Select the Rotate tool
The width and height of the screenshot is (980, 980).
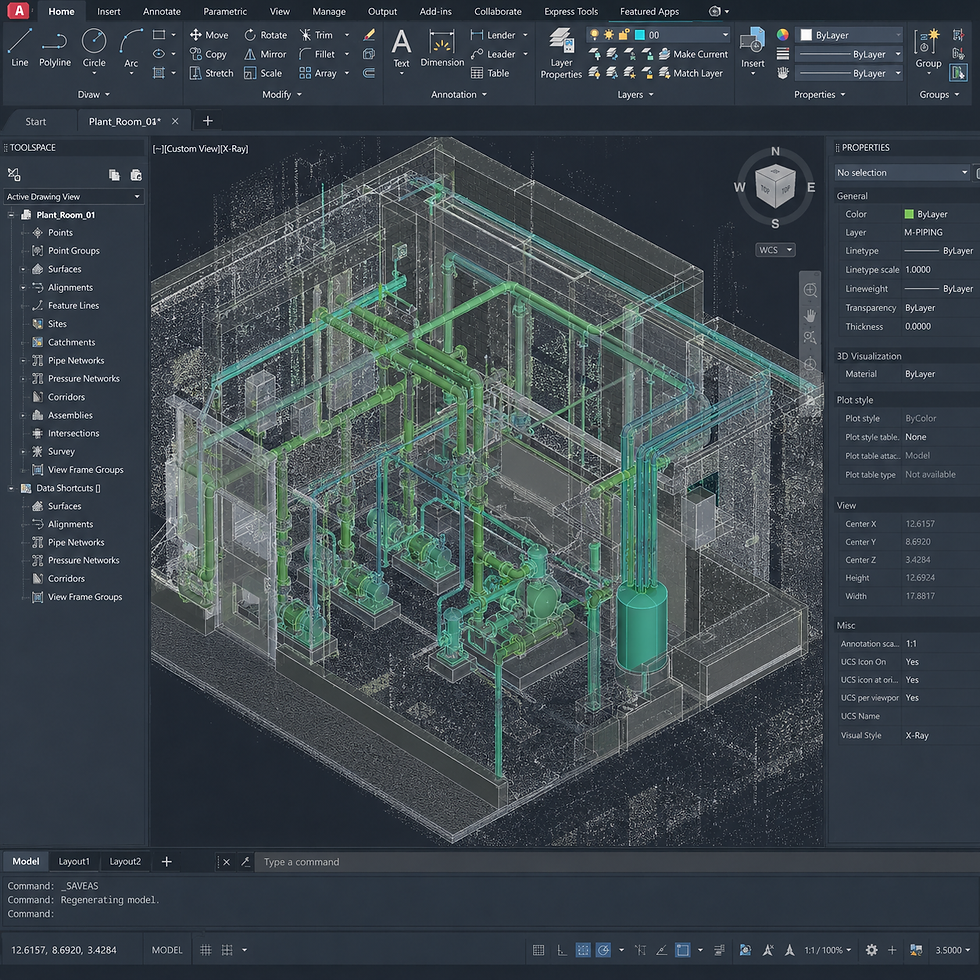point(266,35)
